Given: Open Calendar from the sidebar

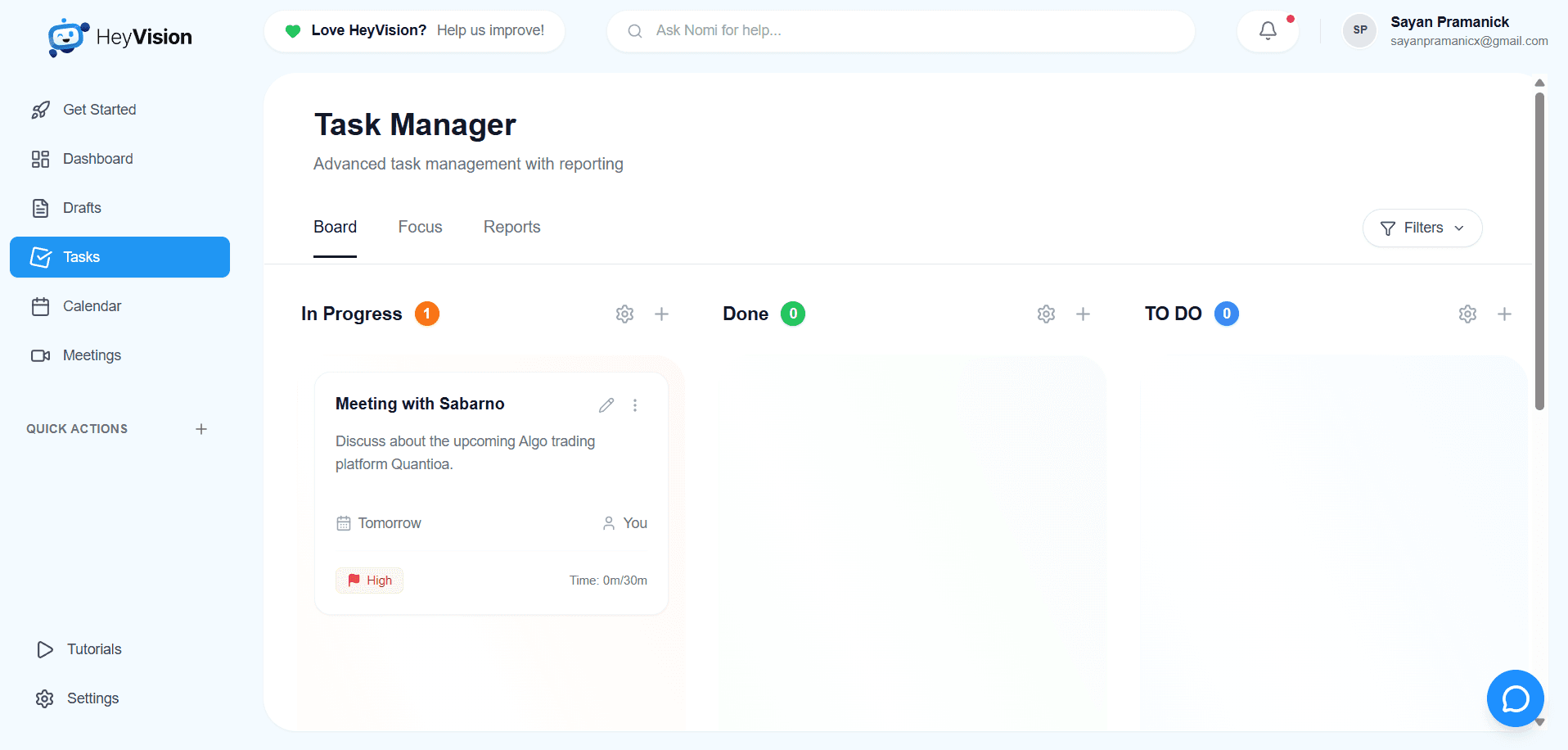Looking at the screenshot, I should [x=92, y=306].
